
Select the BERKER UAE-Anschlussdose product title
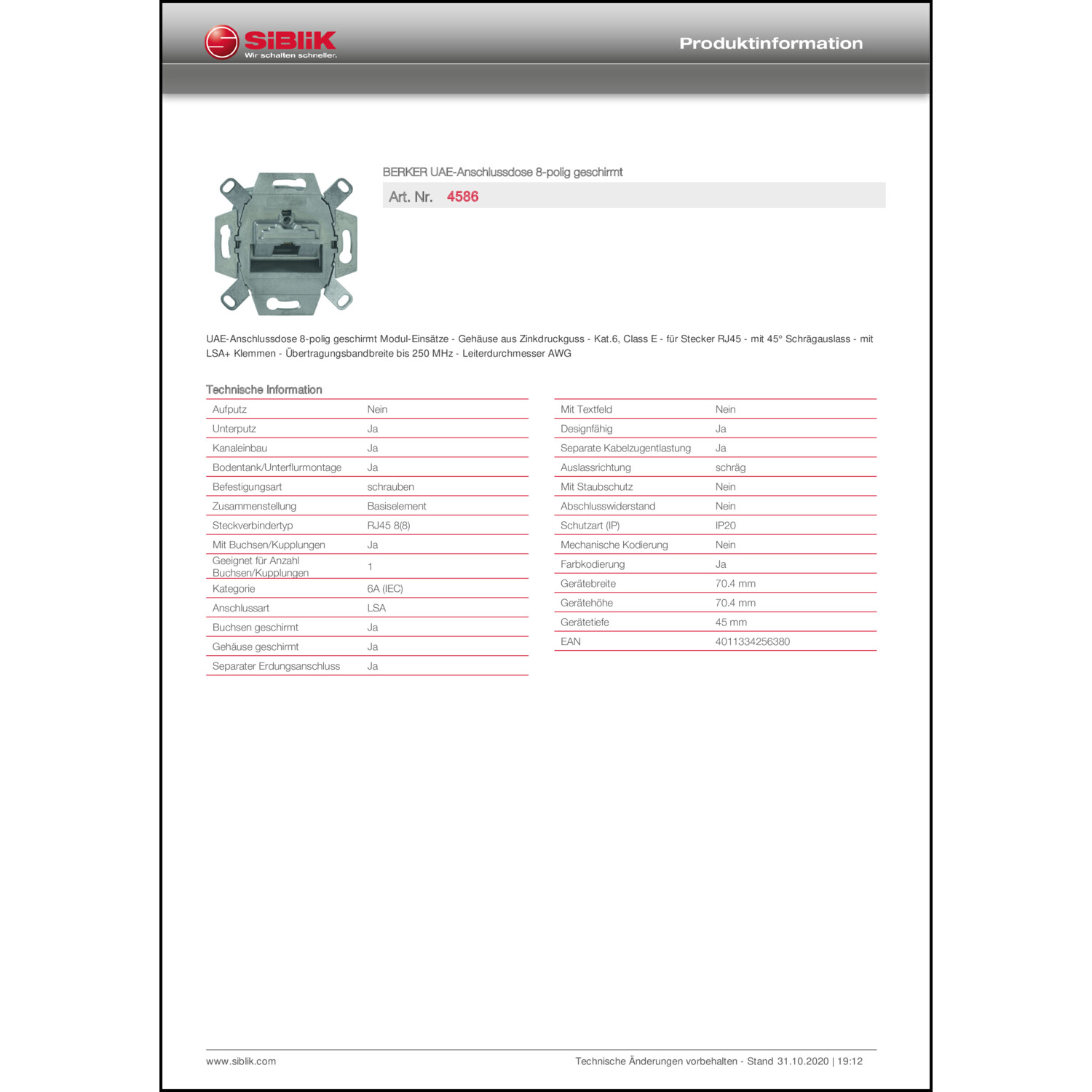tap(502, 173)
